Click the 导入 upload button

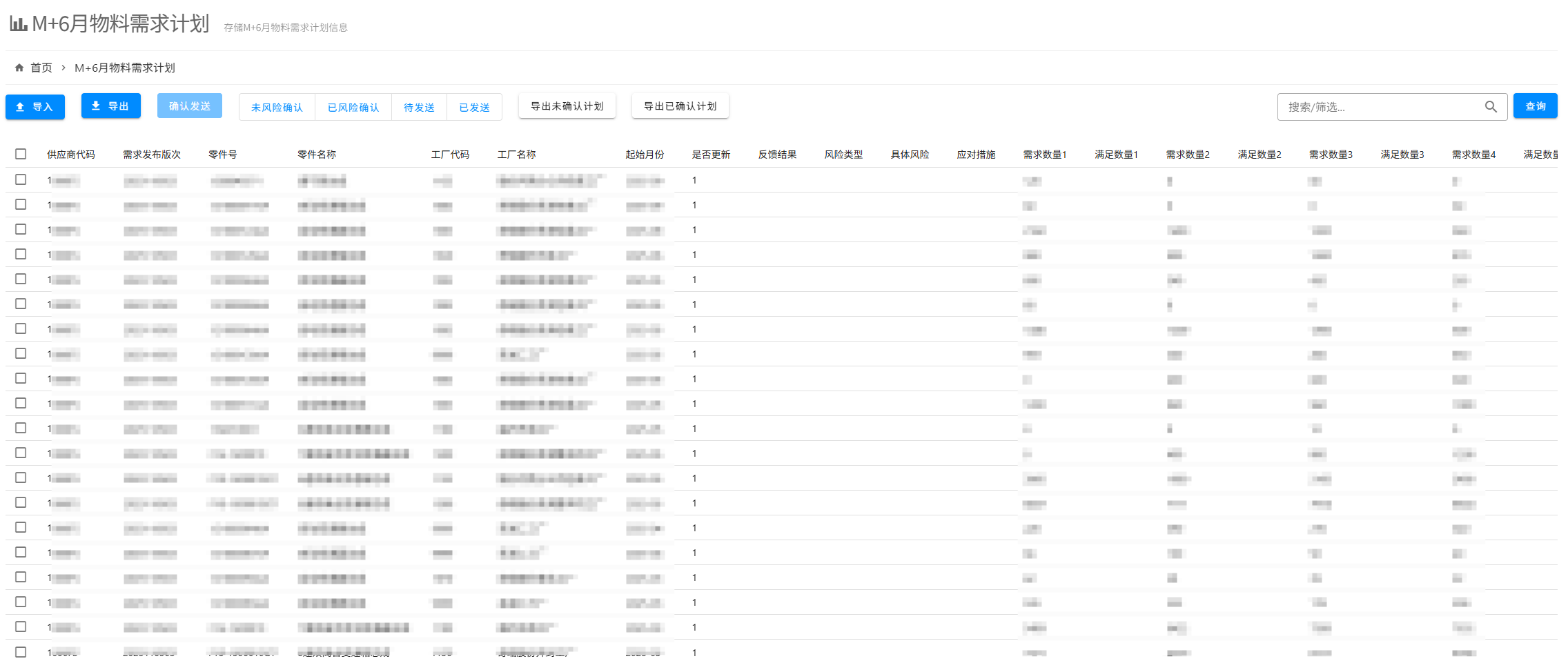click(x=35, y=107)
